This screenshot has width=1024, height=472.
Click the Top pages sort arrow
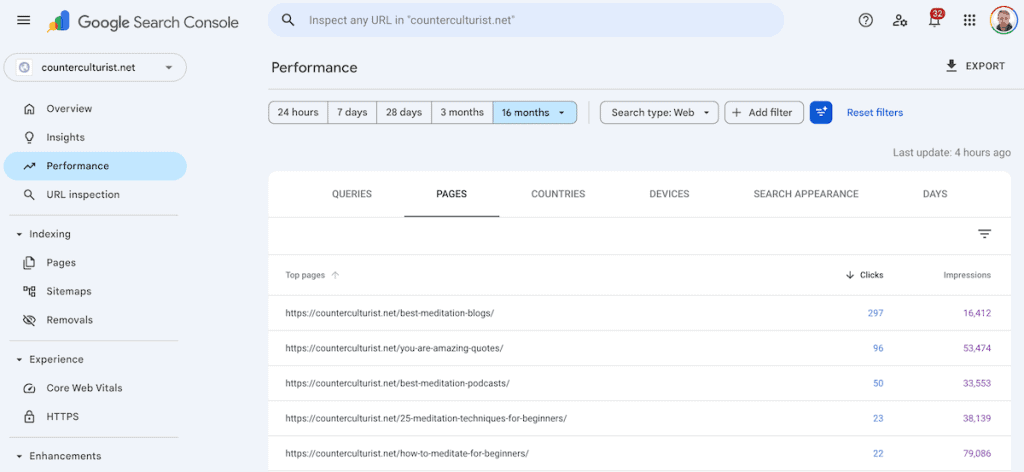[x=335, y=275]
